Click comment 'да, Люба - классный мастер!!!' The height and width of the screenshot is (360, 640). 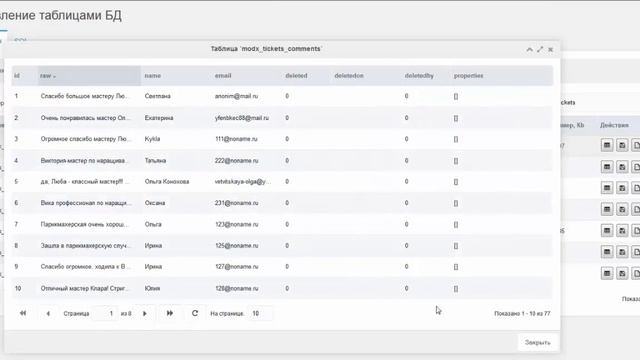pos(84,182)
